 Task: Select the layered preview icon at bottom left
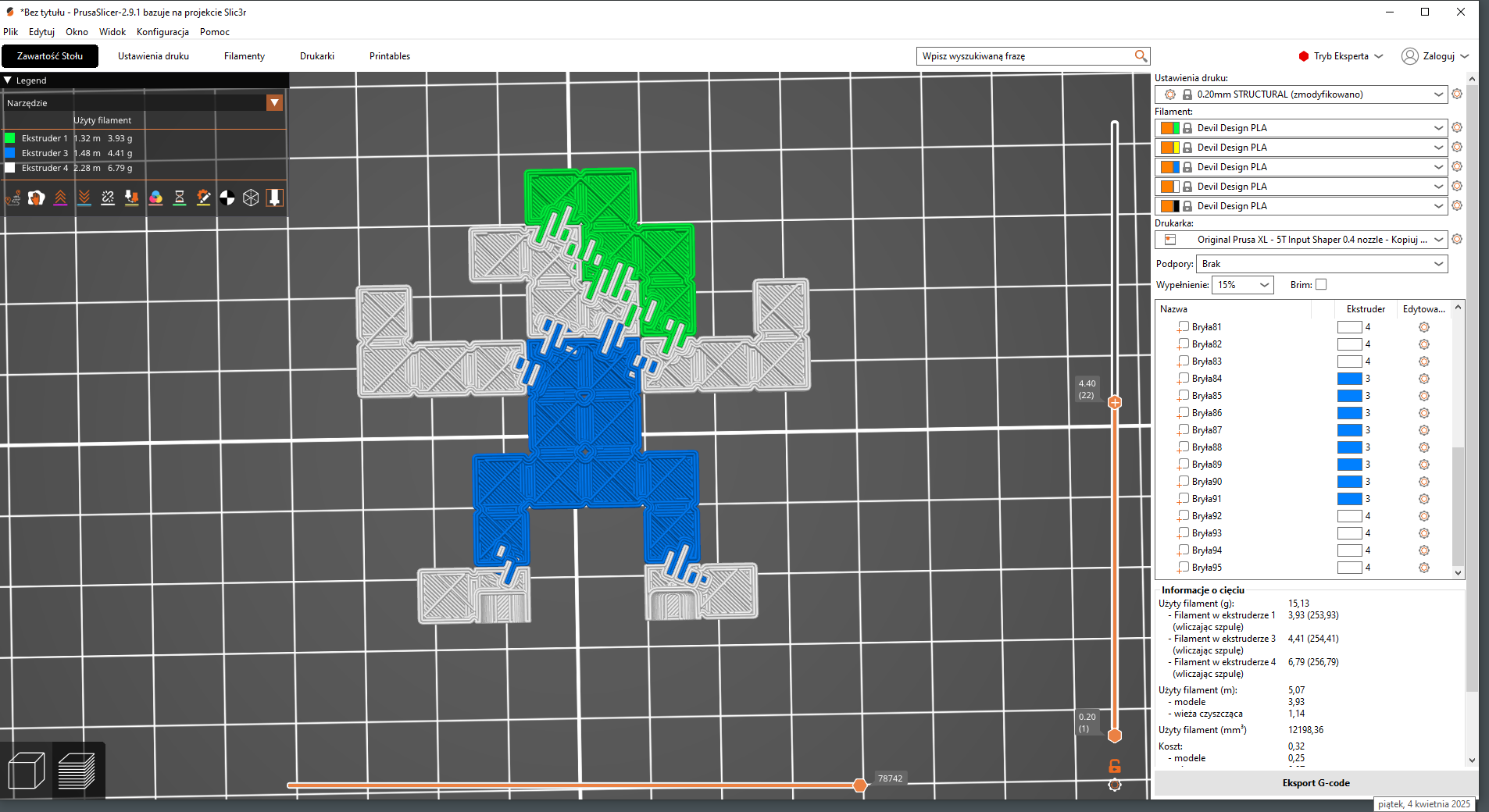pyautogui.click(x=78, y=771)
